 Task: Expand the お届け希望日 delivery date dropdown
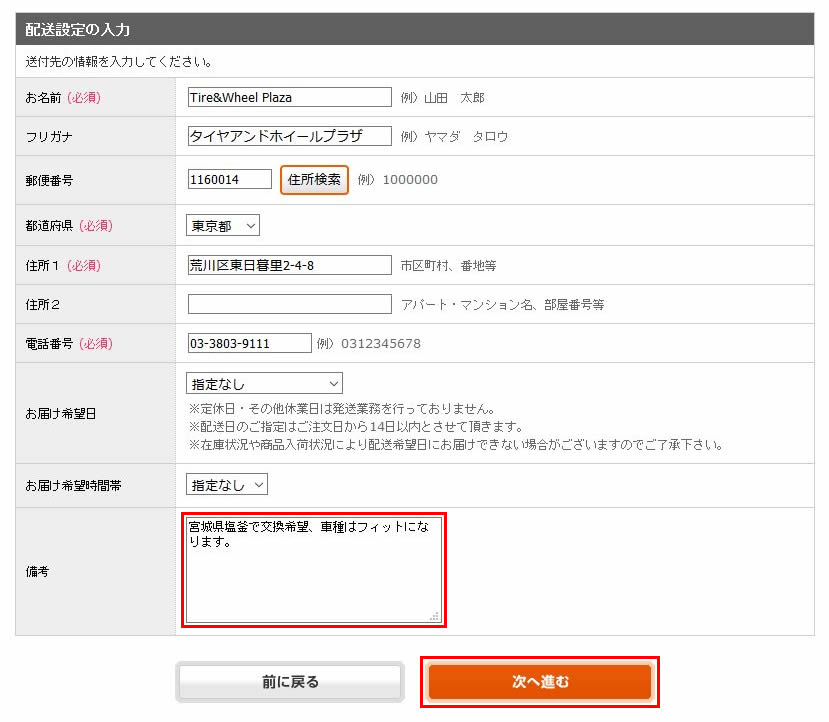click(263, 382)
